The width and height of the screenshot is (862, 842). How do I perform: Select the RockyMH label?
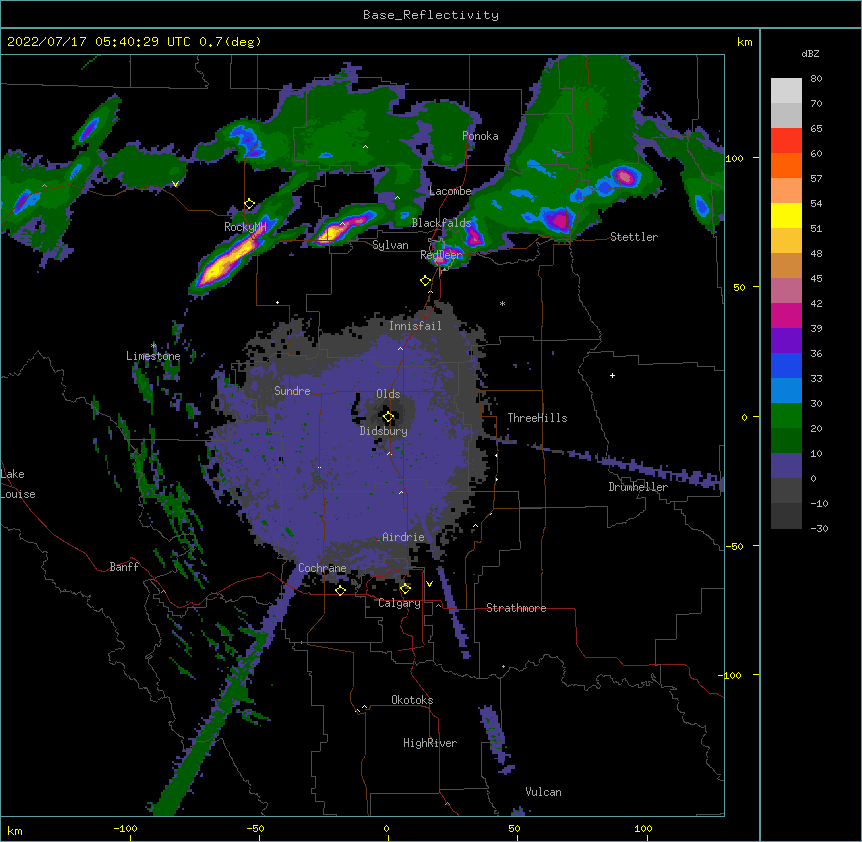click(245, 226)
